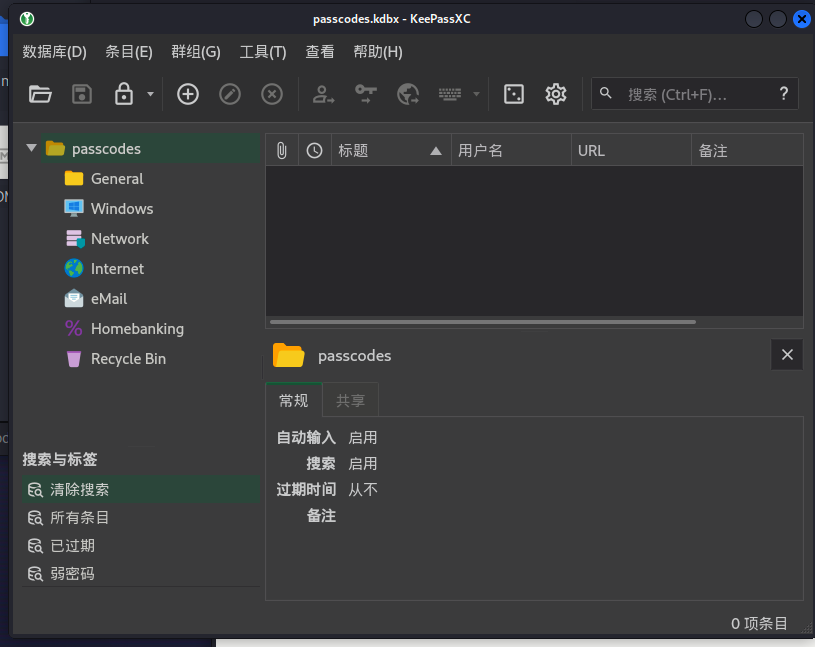Screen dimensions: 815x647
Task: Click the delete entry X icon
Action: coord(272,95)
